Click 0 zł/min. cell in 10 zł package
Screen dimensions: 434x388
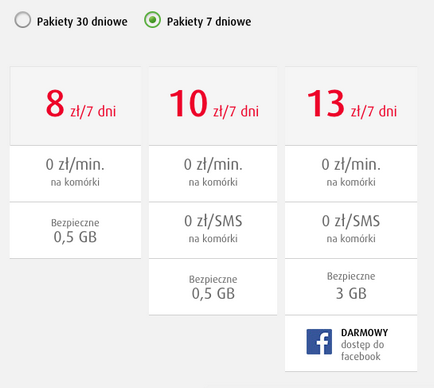pos(213,174)
